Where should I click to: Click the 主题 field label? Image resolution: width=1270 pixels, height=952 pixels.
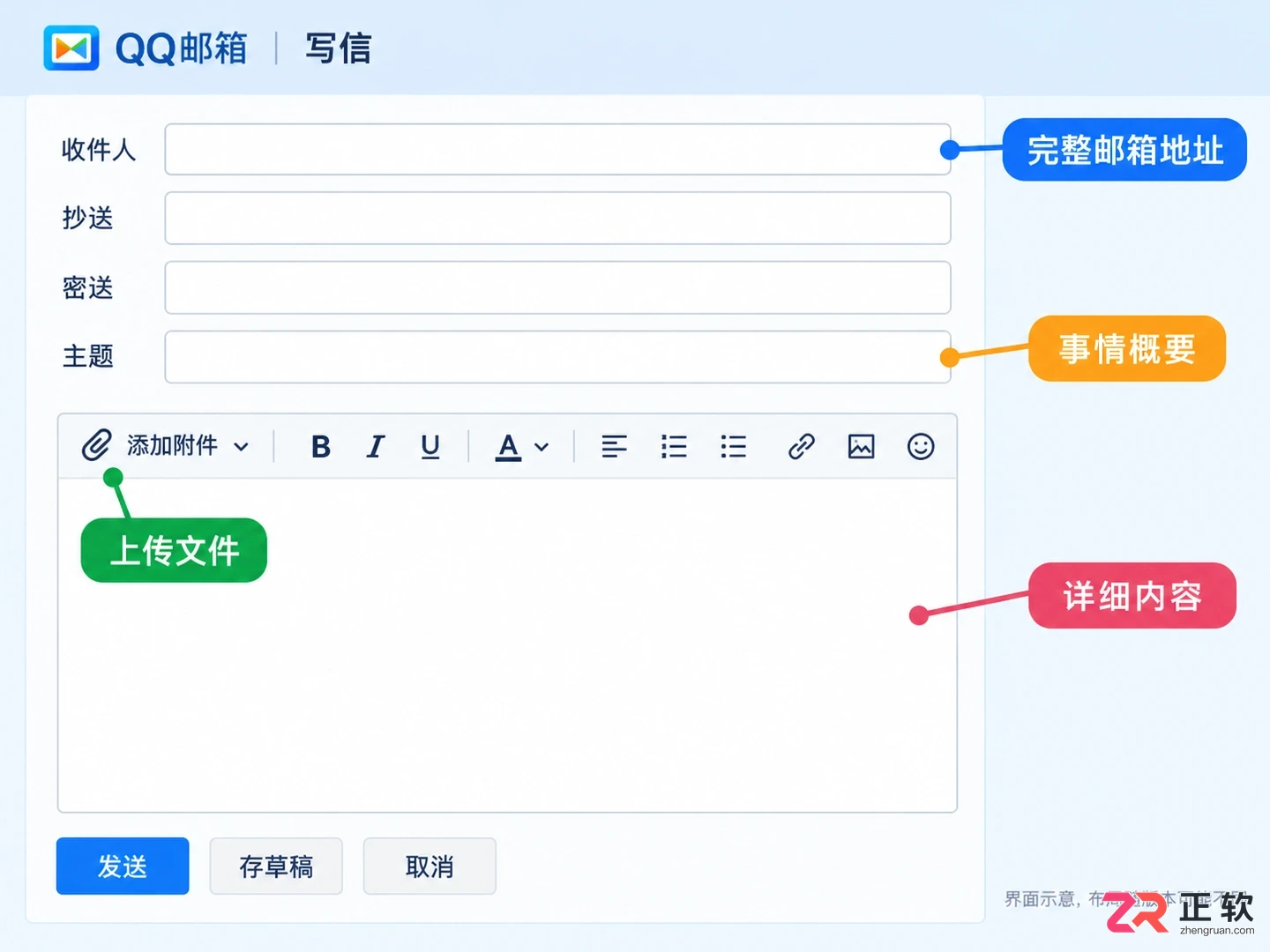tap(87, 356)
